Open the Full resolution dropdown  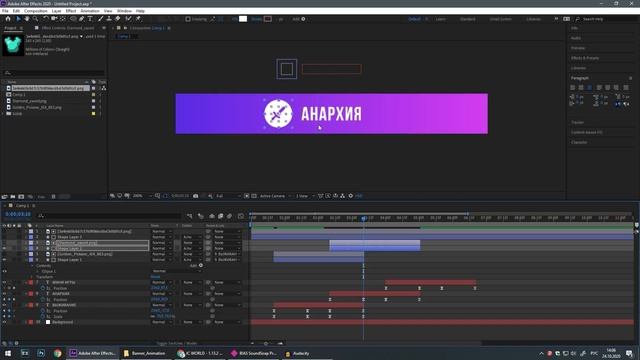(228, 196)
